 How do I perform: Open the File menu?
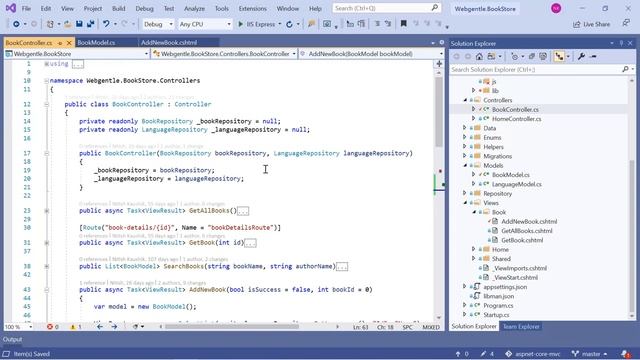[x=26, y=8]
